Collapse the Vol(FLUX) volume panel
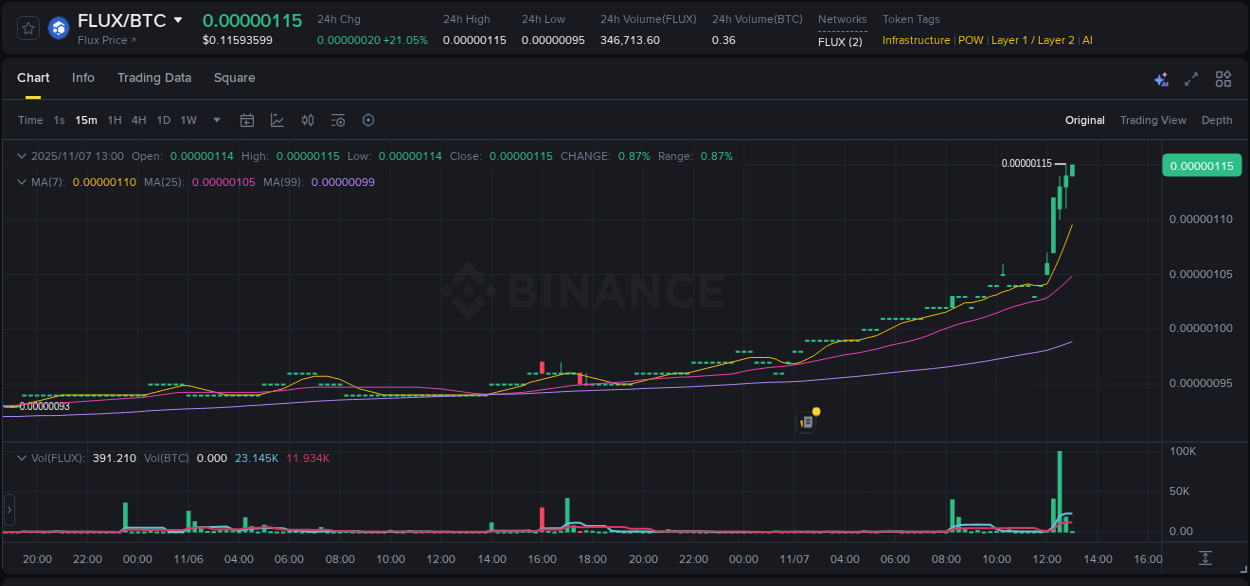Image resolution: width=1250 pixels, height=586 pixels. [x=22, y=457]
